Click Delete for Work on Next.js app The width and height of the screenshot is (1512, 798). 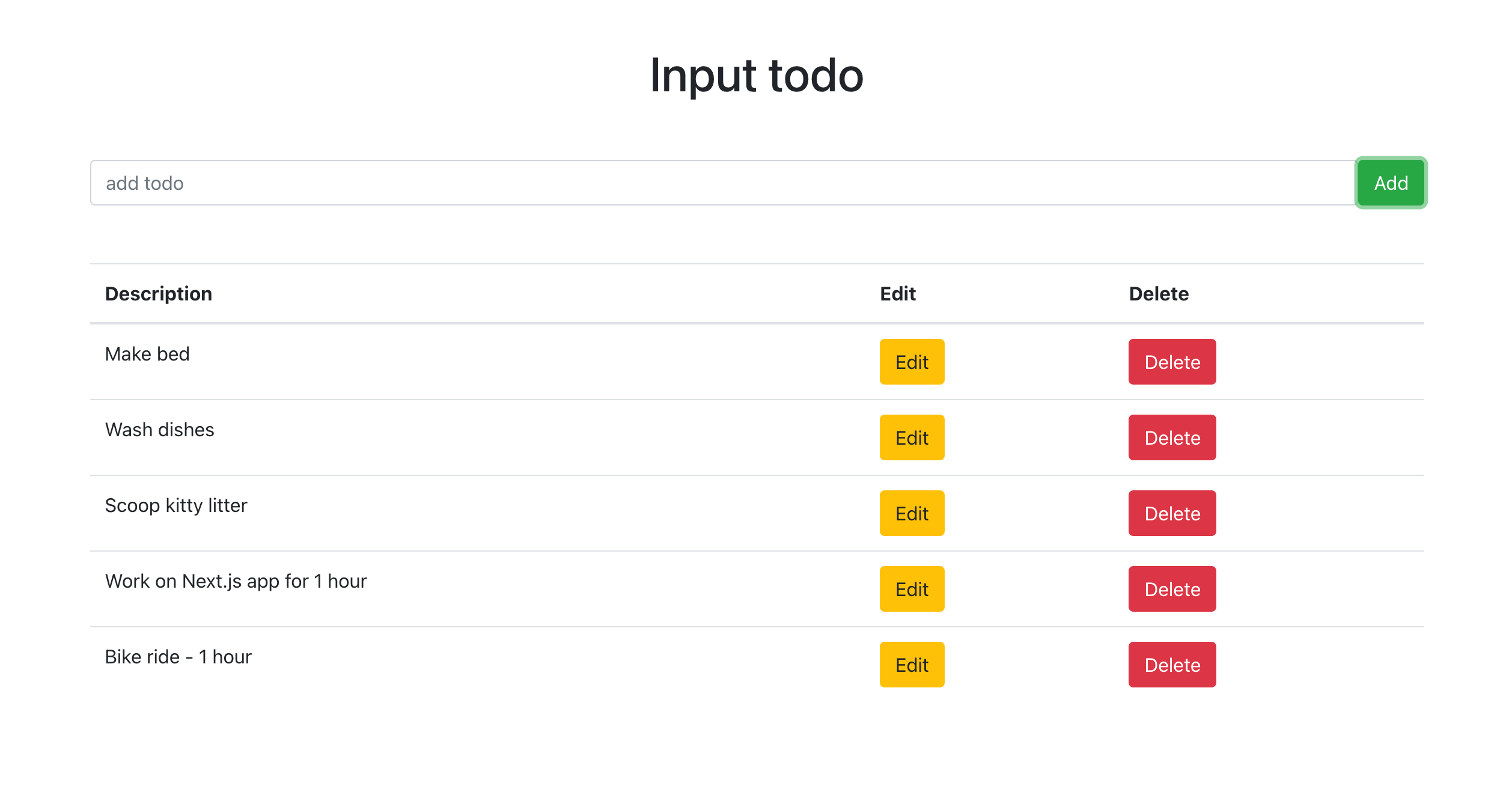(x=1171, y=589)
